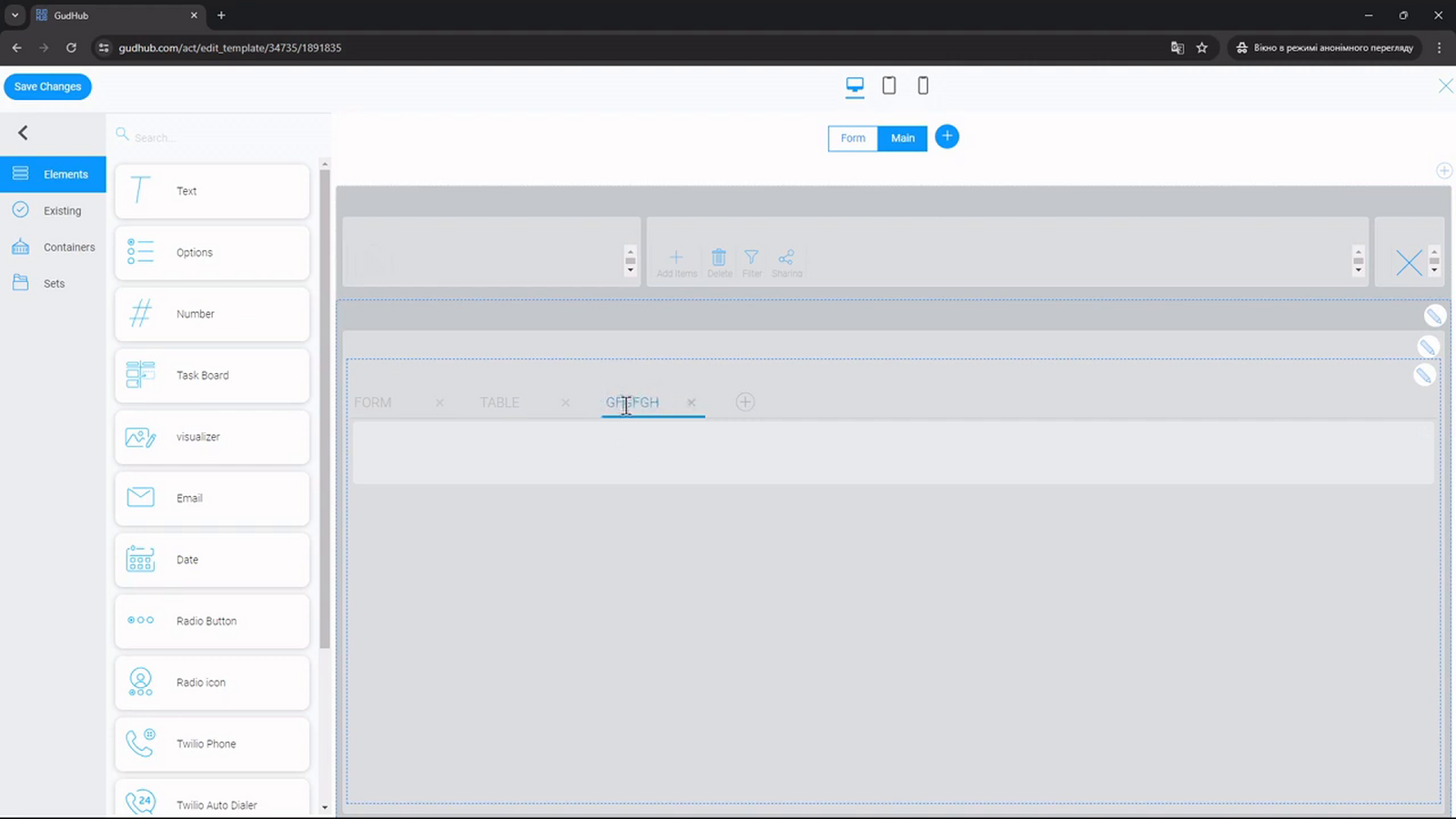Select the Main view tab
This screenshot has width=1456, height=819.
[903, 138]
